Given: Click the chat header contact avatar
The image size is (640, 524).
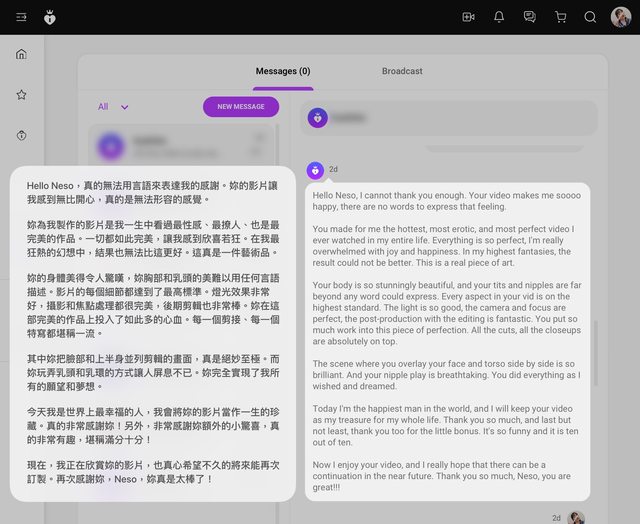Looking at the screenshot, I should pos(318,117).
